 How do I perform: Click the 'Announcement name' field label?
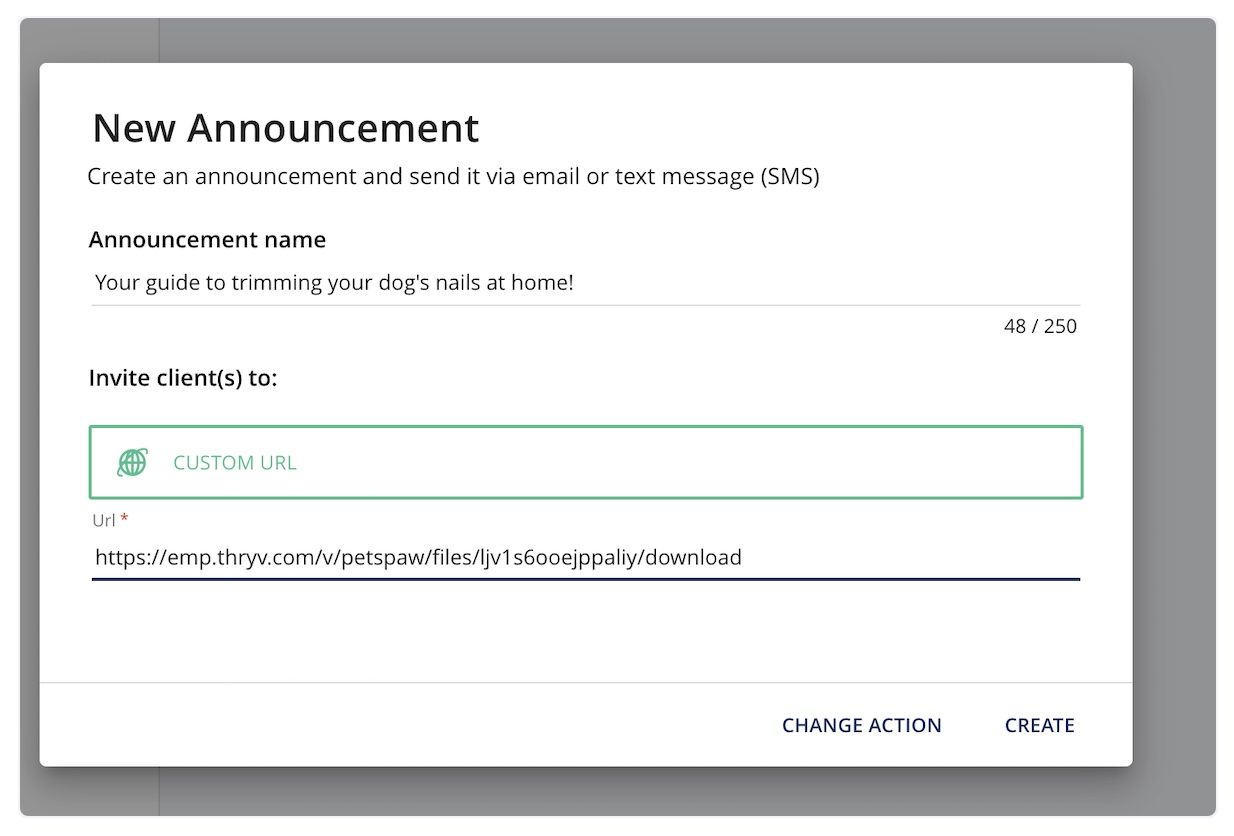pyautogui.click(x=207, y=240)
